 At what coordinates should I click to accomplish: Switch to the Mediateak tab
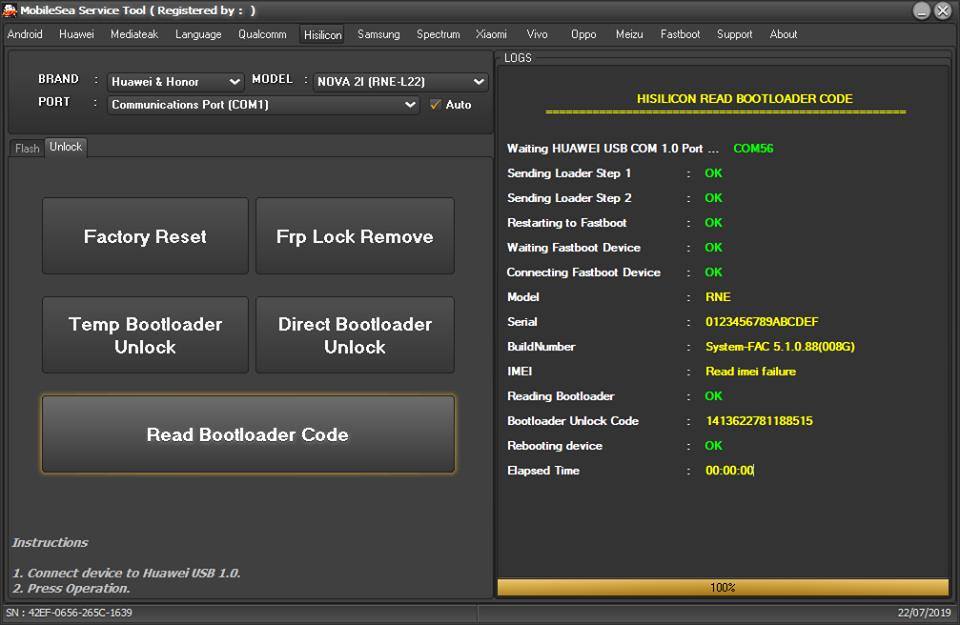tap(134, 34)
